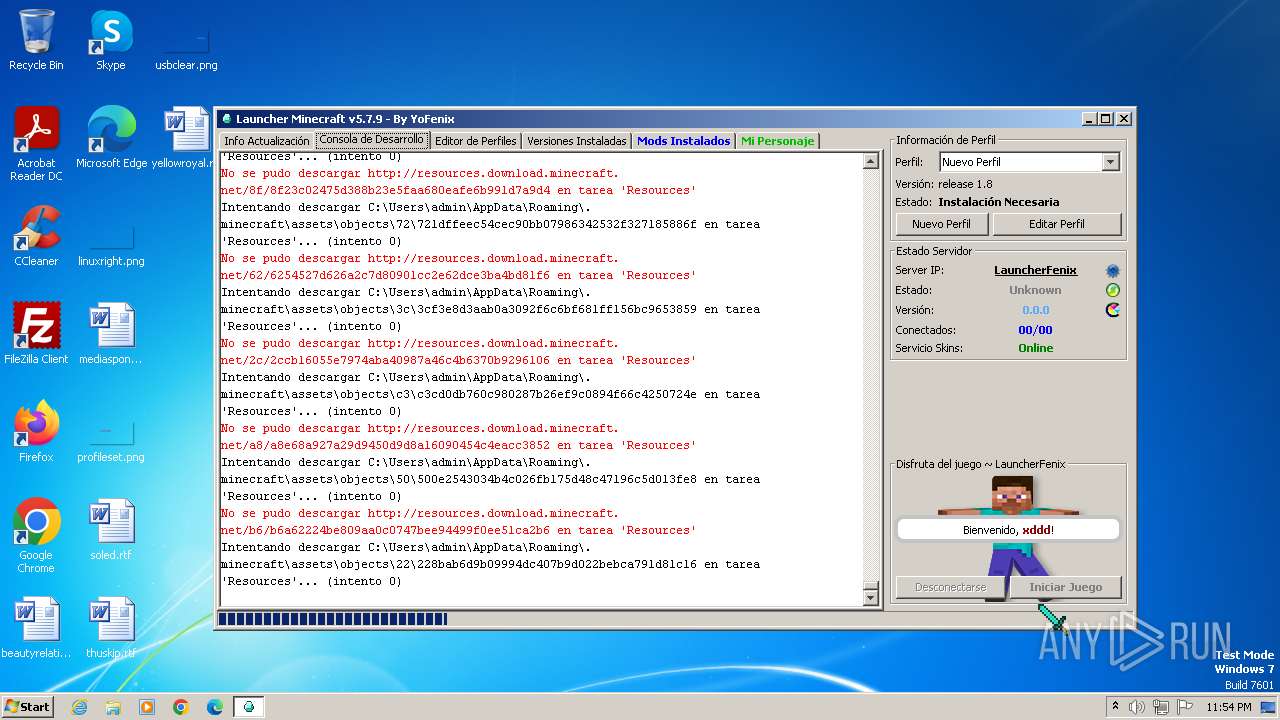The image size is (1280, 720).
Task: Click the download progress bar
Action: pyautogui.click(x=548, y=619)
